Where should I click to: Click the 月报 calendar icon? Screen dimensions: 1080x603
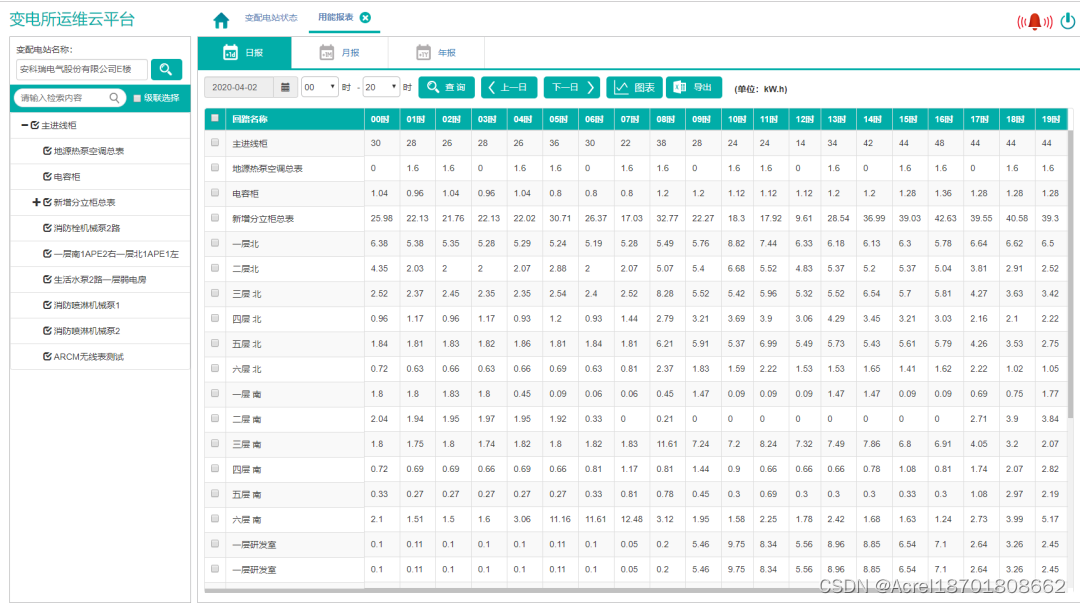(326, 52)
